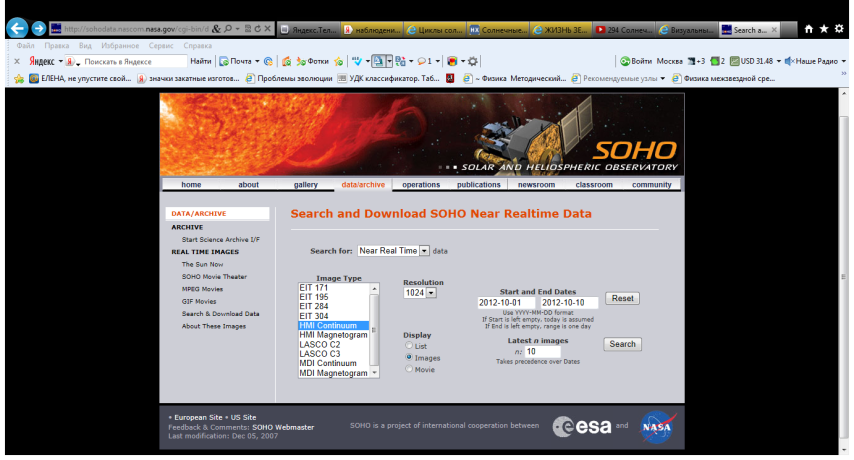Open the Избранное menu

[120, 46]
